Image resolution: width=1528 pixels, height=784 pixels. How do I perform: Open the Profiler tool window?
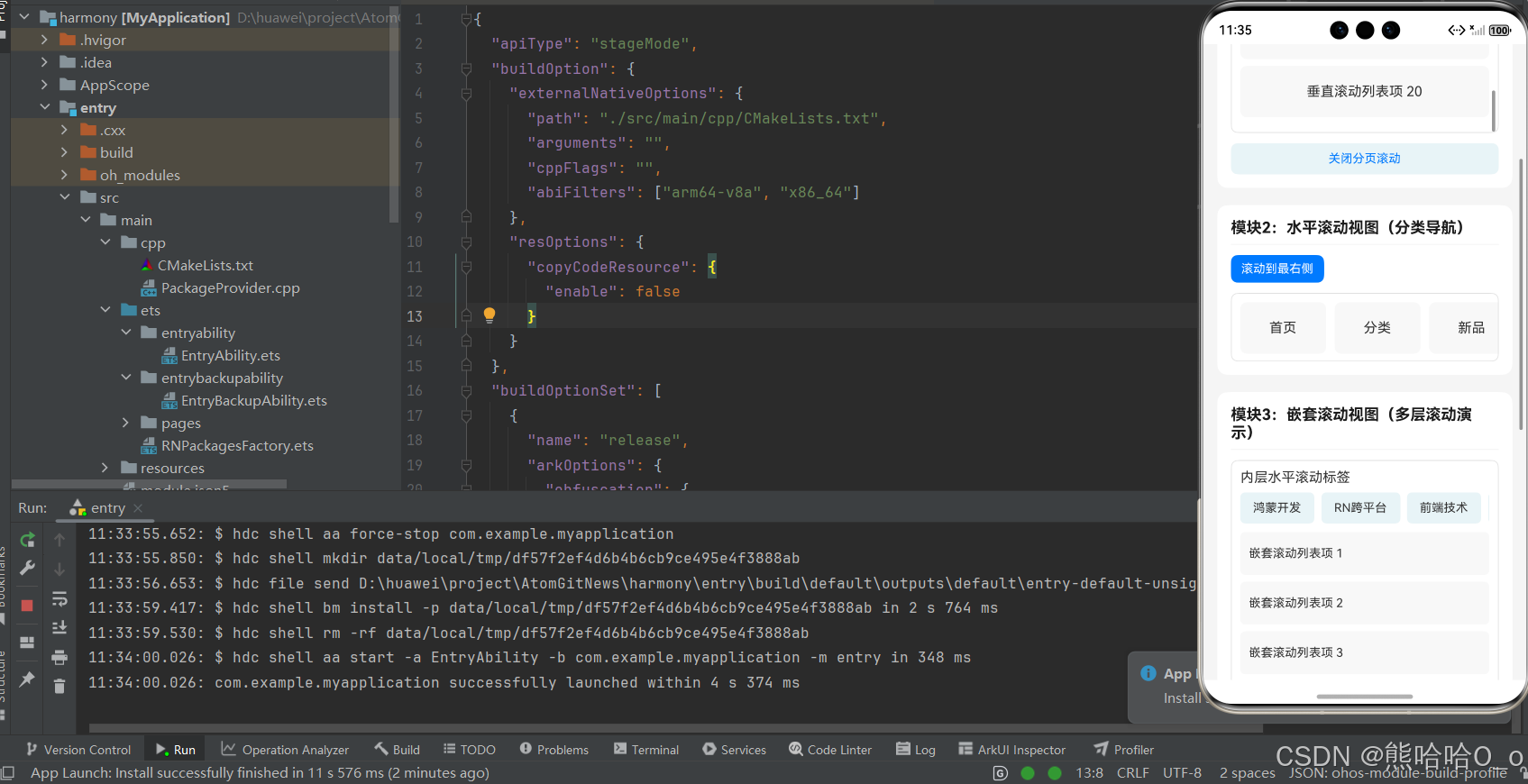1124,750
